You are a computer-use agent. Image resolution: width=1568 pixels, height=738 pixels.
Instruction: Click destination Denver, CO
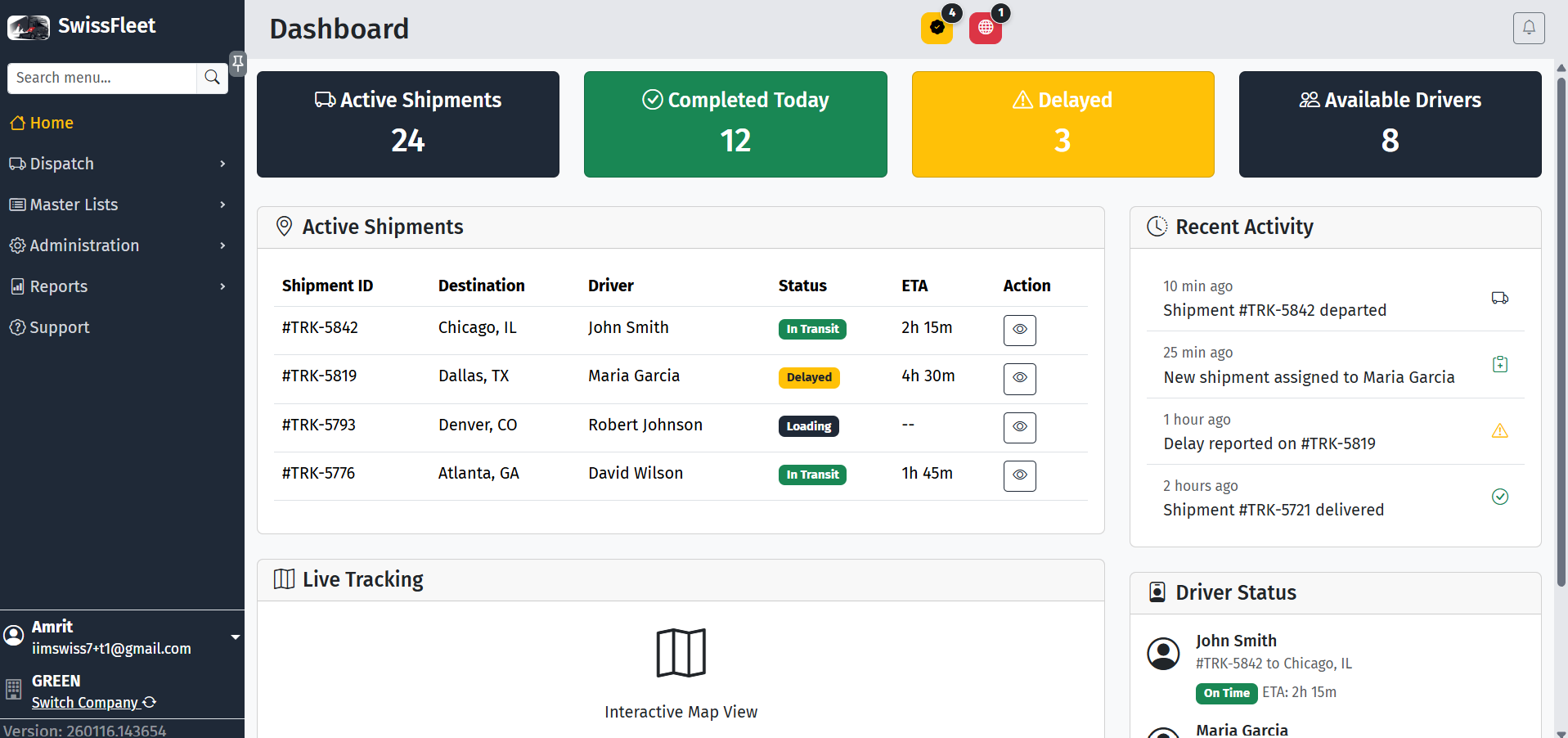[x=478, y=425]
